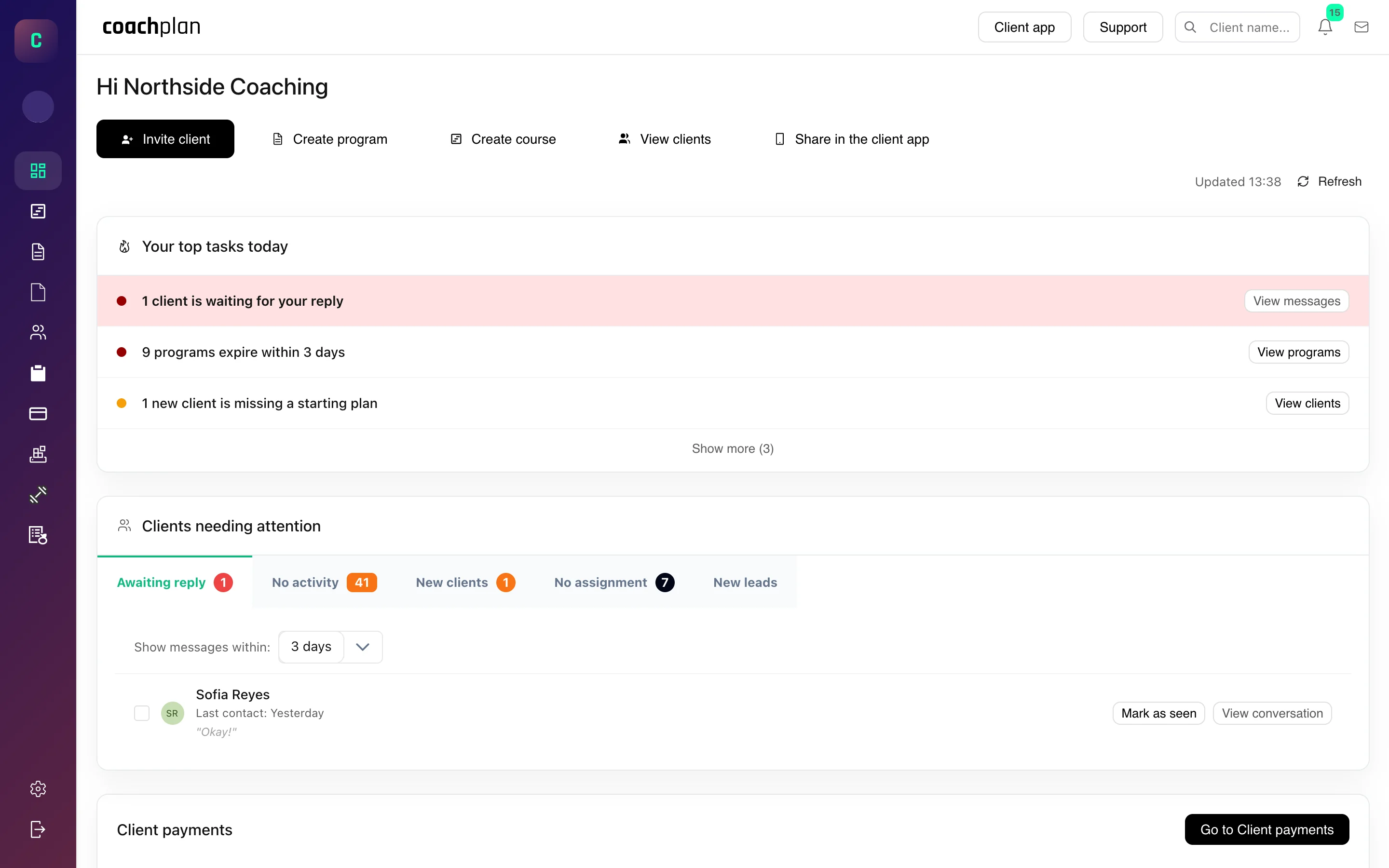Click Go to Client payments button
The height and width of the screenshot is (868, 1389).
click(1266, 829)
